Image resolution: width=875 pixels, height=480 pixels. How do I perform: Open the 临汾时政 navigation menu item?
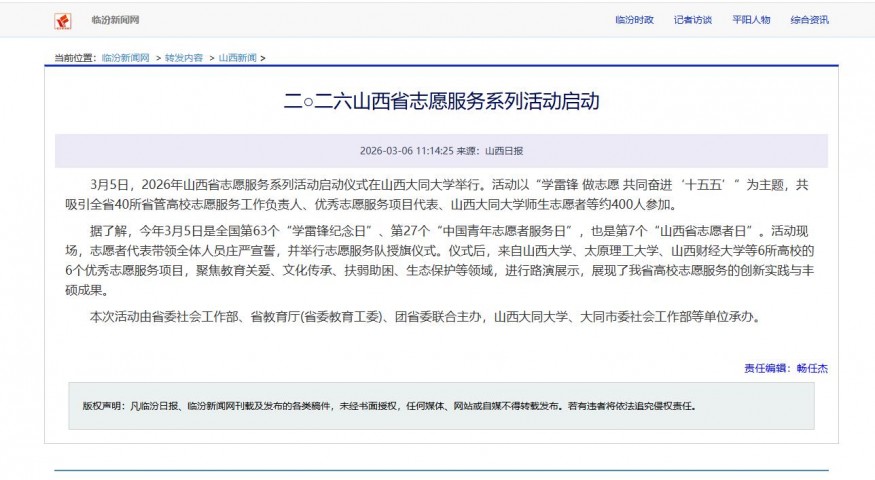click(634, 20)
